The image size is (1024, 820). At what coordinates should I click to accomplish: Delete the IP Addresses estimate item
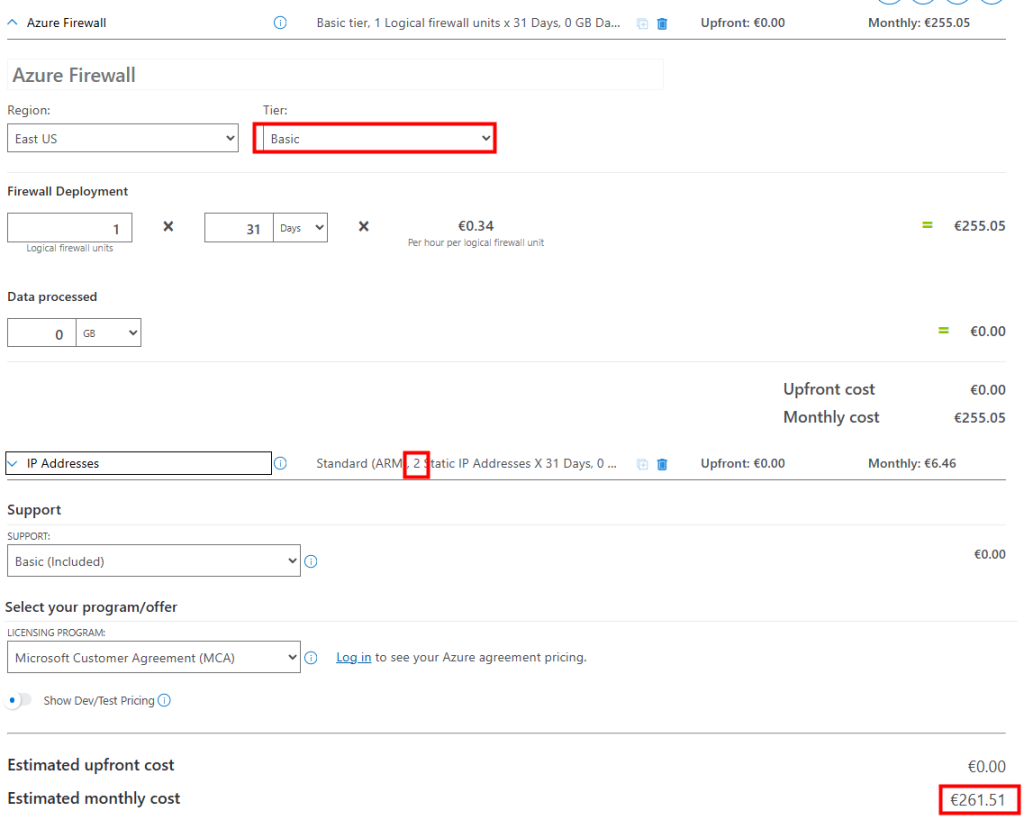(x=662, y=464)
